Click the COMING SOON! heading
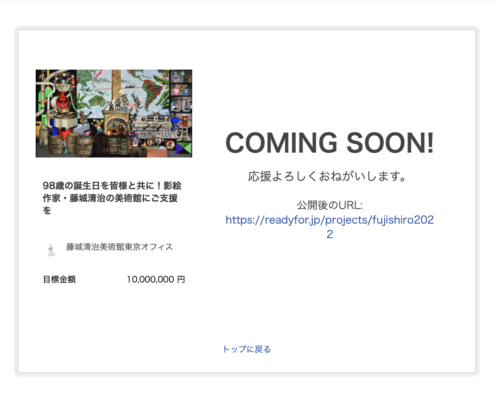This screenshot has height=396, width=500. [330, 143]
